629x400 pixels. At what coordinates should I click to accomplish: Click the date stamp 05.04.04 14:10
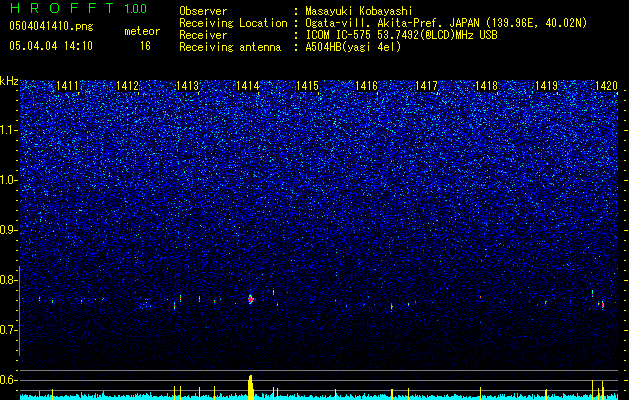[51, 46]
